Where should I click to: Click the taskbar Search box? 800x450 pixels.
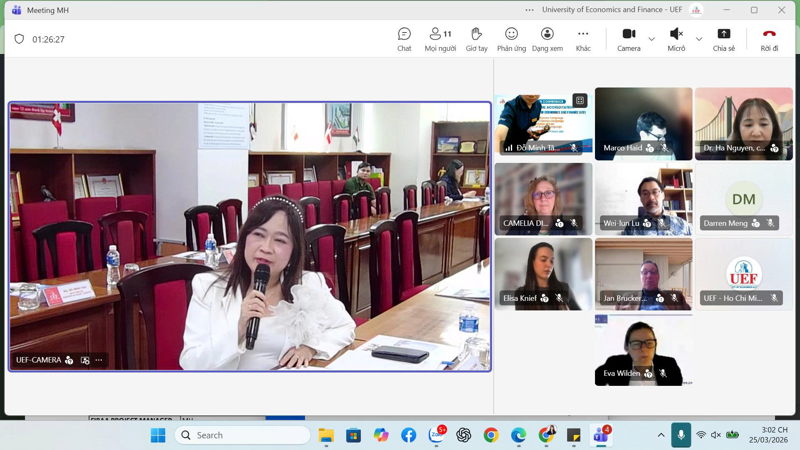point(242,435)
